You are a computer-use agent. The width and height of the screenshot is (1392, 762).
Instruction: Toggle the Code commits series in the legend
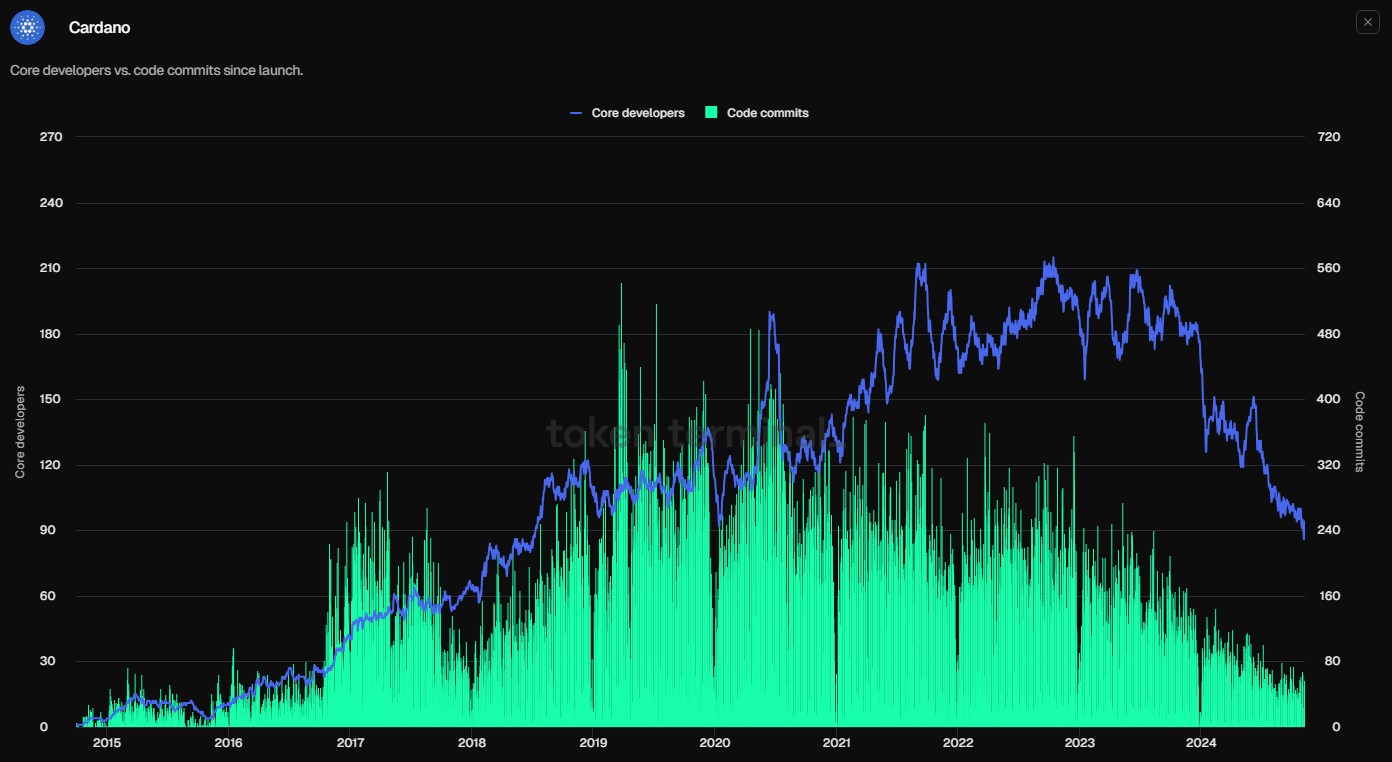pos(770,112)
